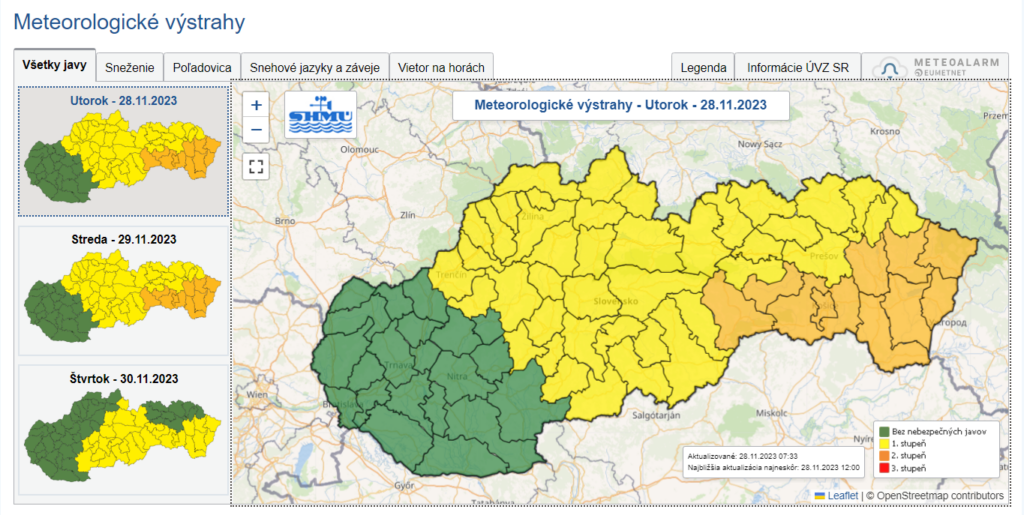The image size is (1024, 515).
Task: Click the red 3. stupeň legend swatch
Action: (x=883, y=468)
